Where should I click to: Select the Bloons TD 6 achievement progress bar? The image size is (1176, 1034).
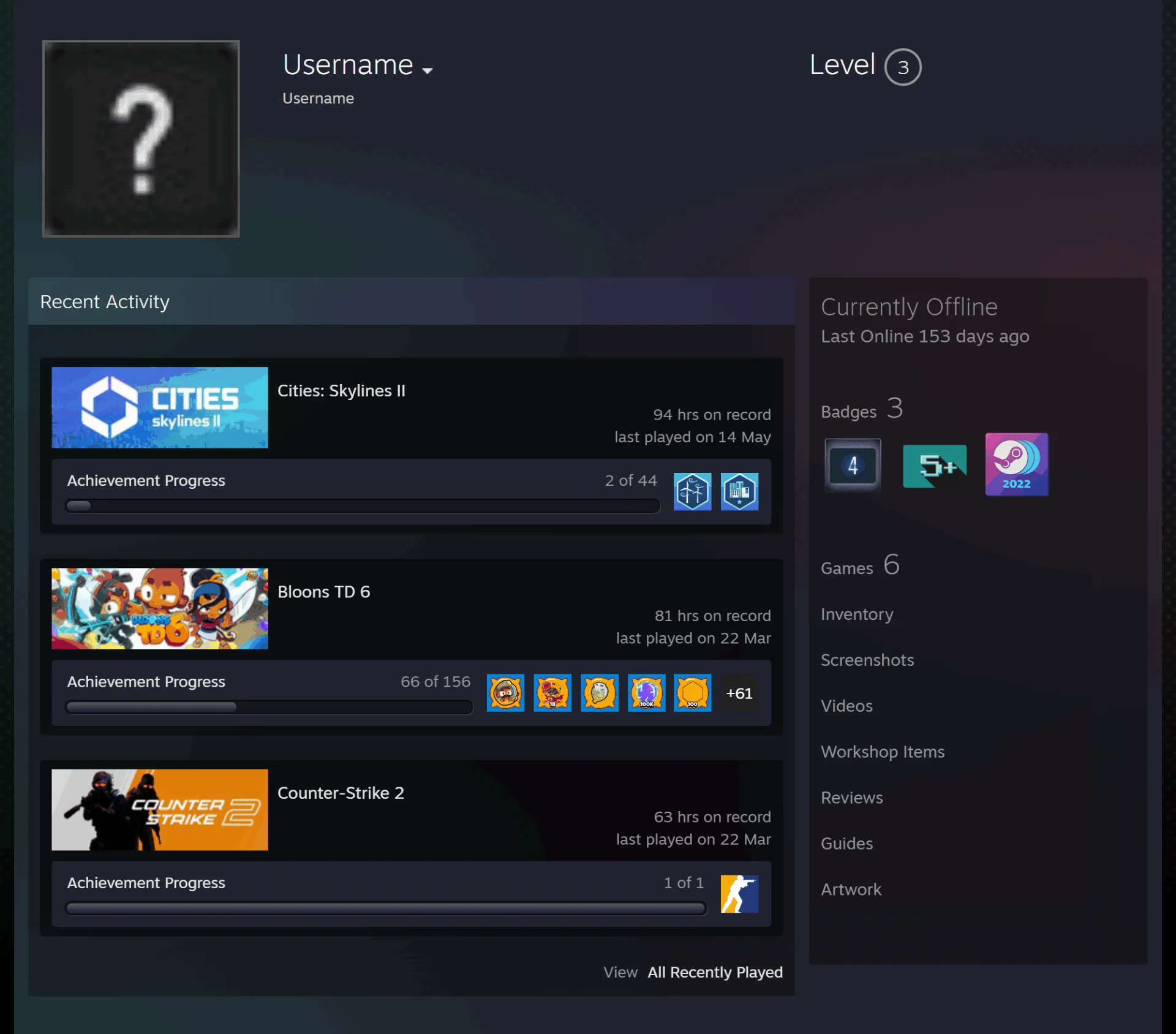coord(269,708)
